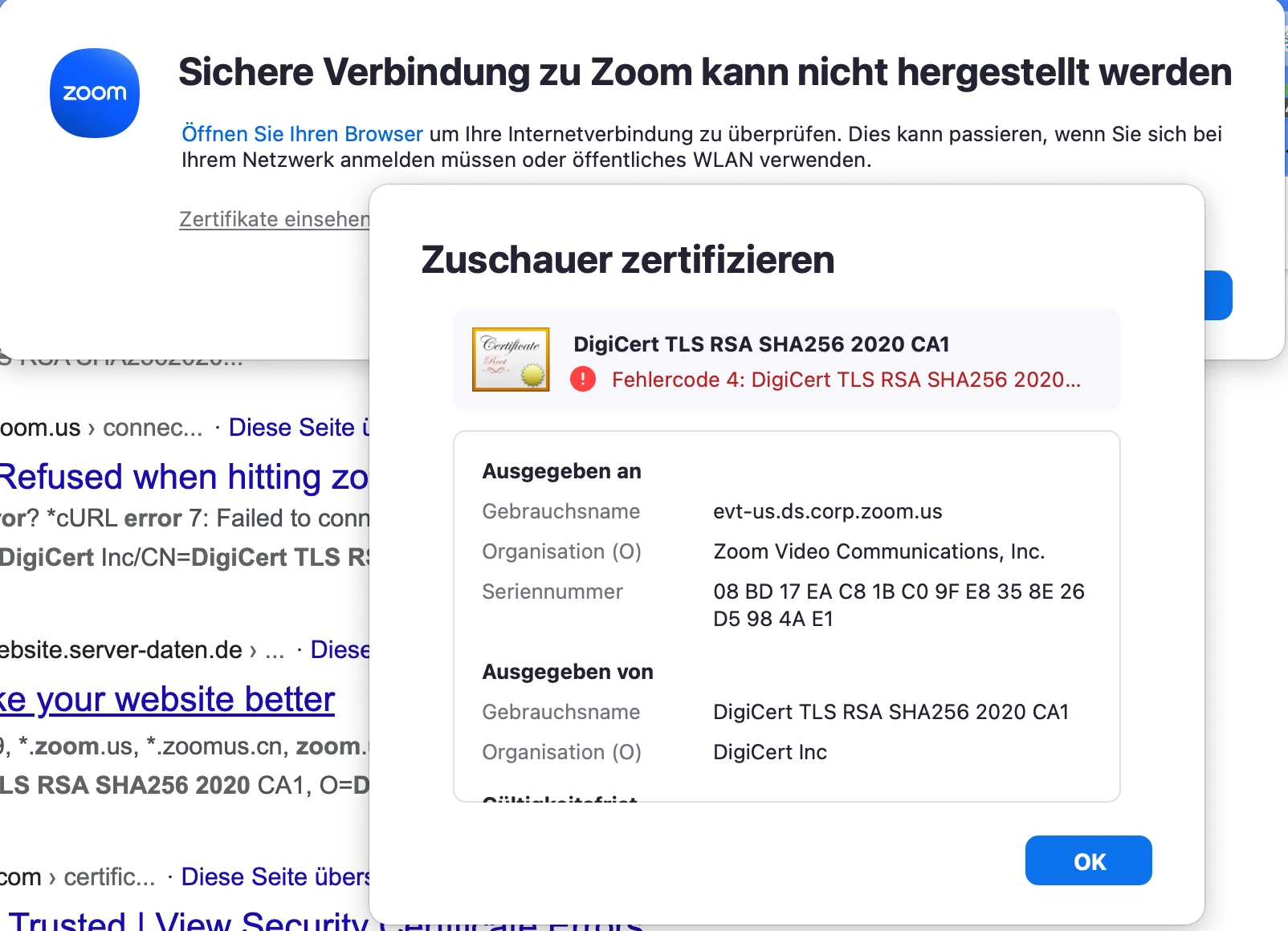Click the 'Fehlercode 4' error message
Image resolution: width=1288 pixels, height=931 pixels.
tap(846, 380)
